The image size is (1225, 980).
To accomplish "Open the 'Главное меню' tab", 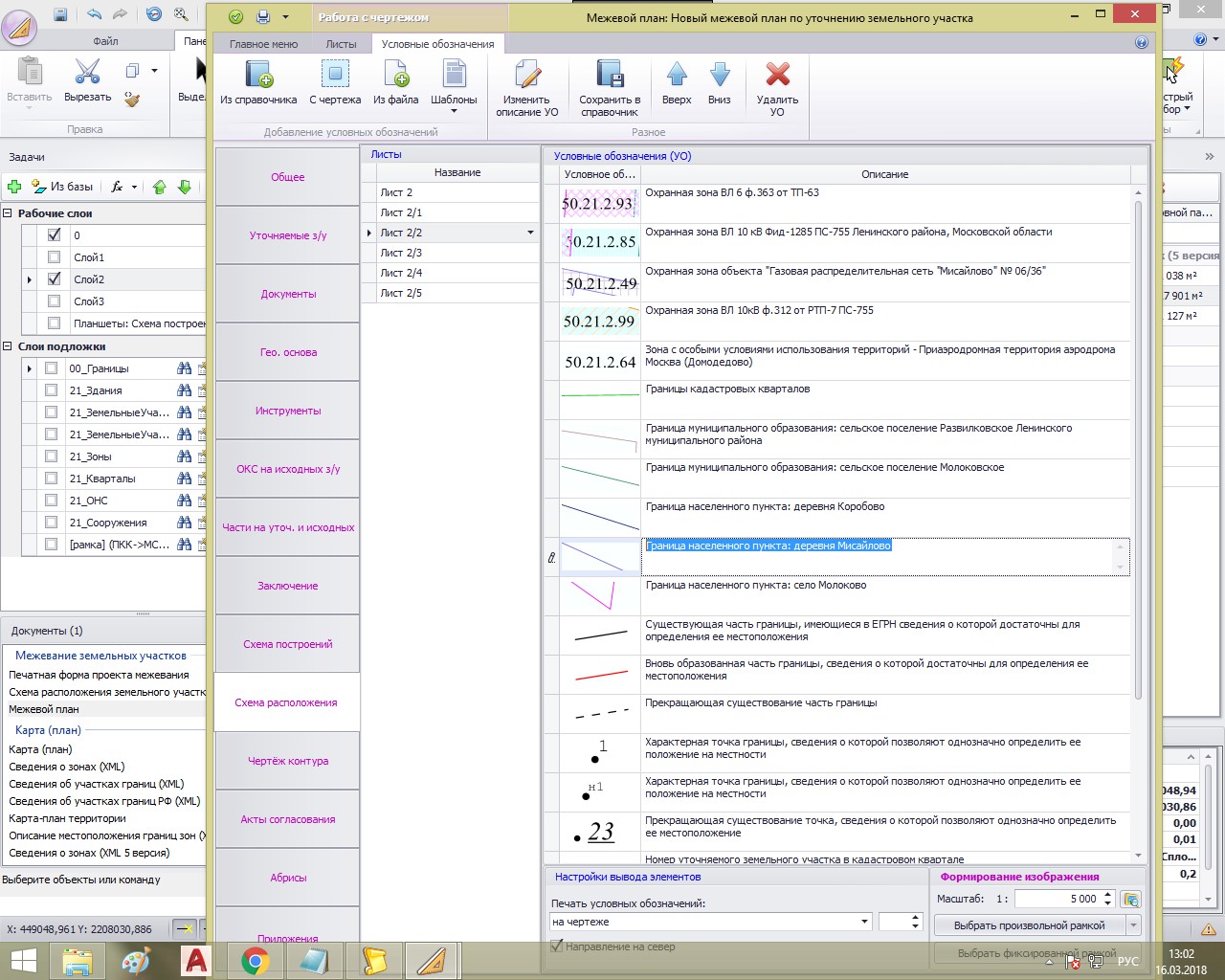I will click(263, 44).
